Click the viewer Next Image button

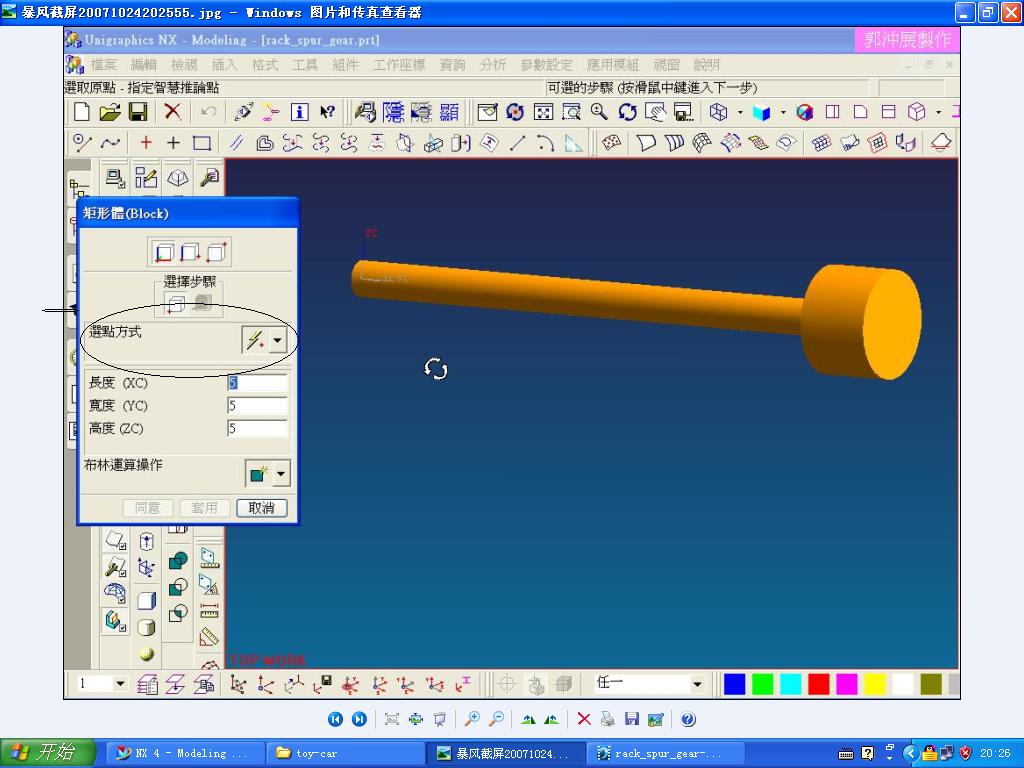pos(359,719)
